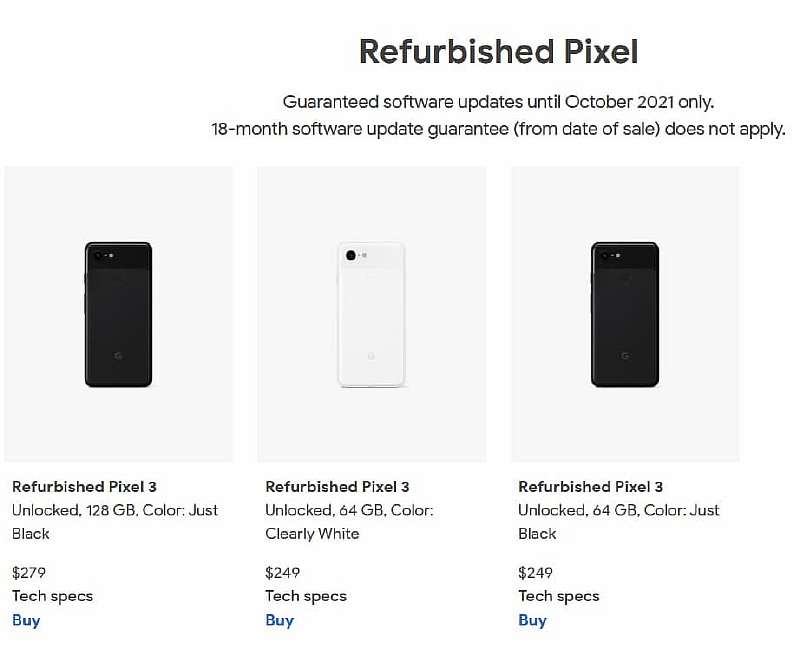Click the Clearly White Pixel 3 phone image
Viewport: 800px width, 652px height.
371,314
